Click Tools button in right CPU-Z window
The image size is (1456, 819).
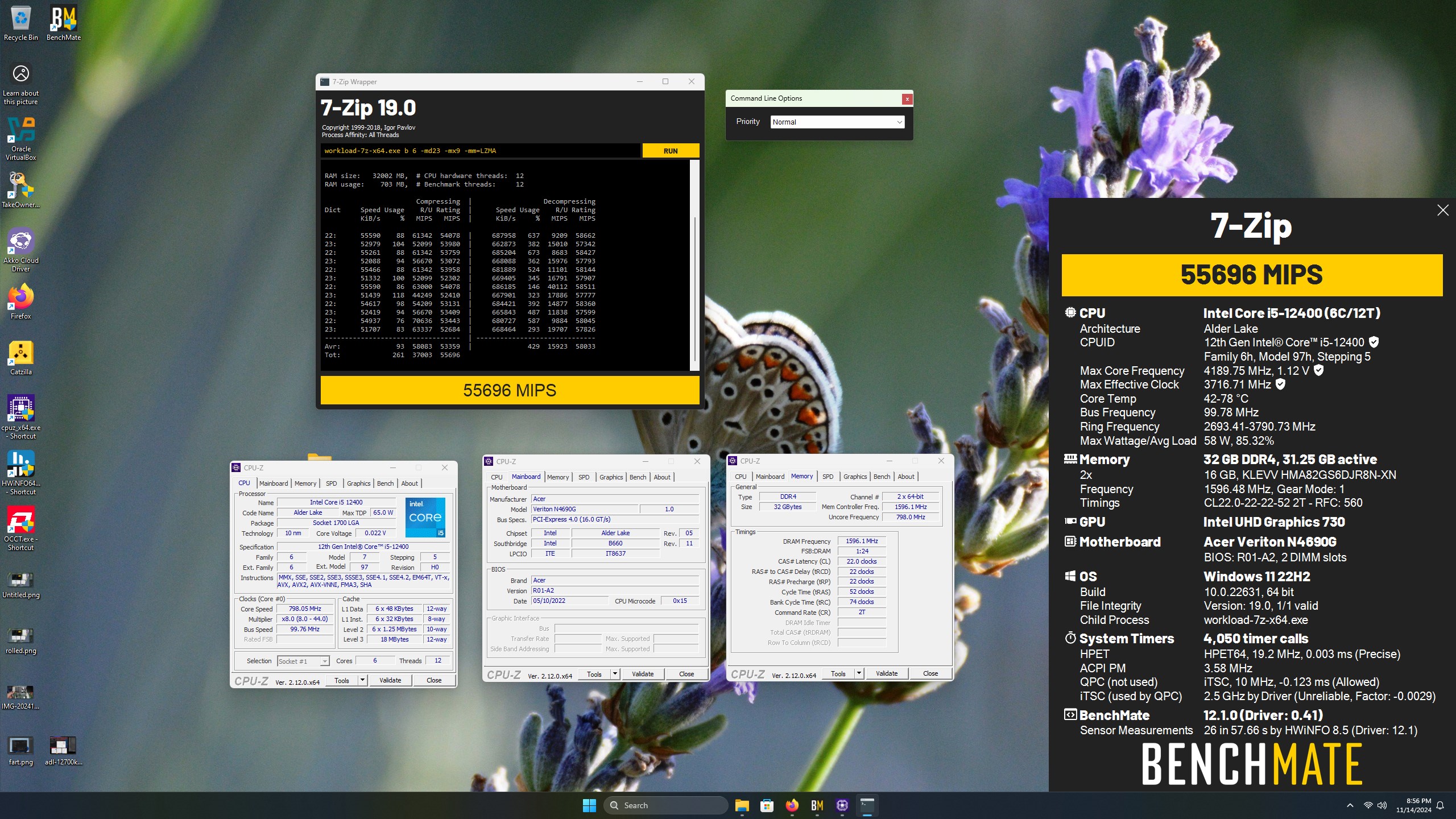[838, 673]
